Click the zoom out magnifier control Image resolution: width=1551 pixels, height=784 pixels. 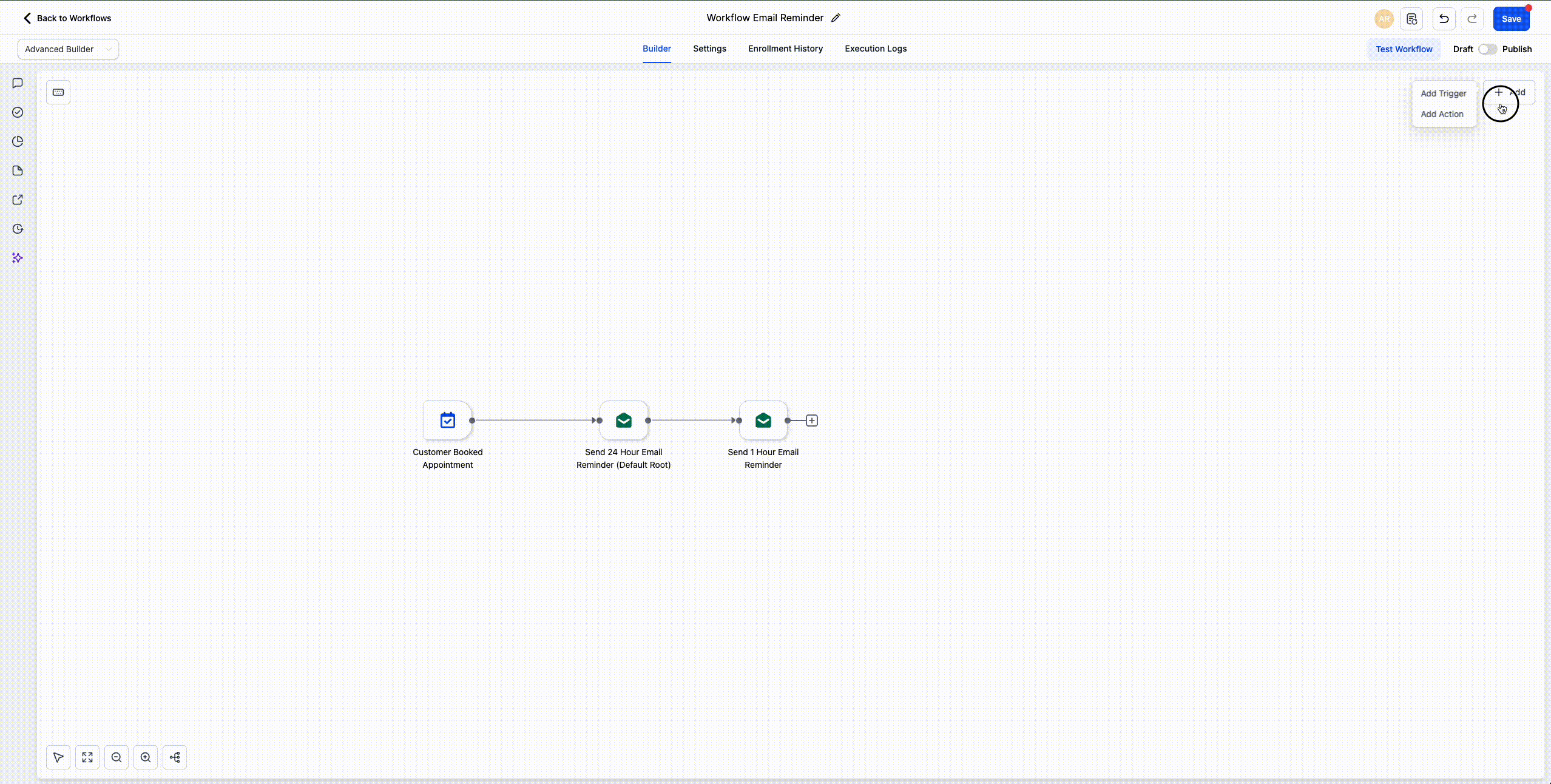coord(116,757)
